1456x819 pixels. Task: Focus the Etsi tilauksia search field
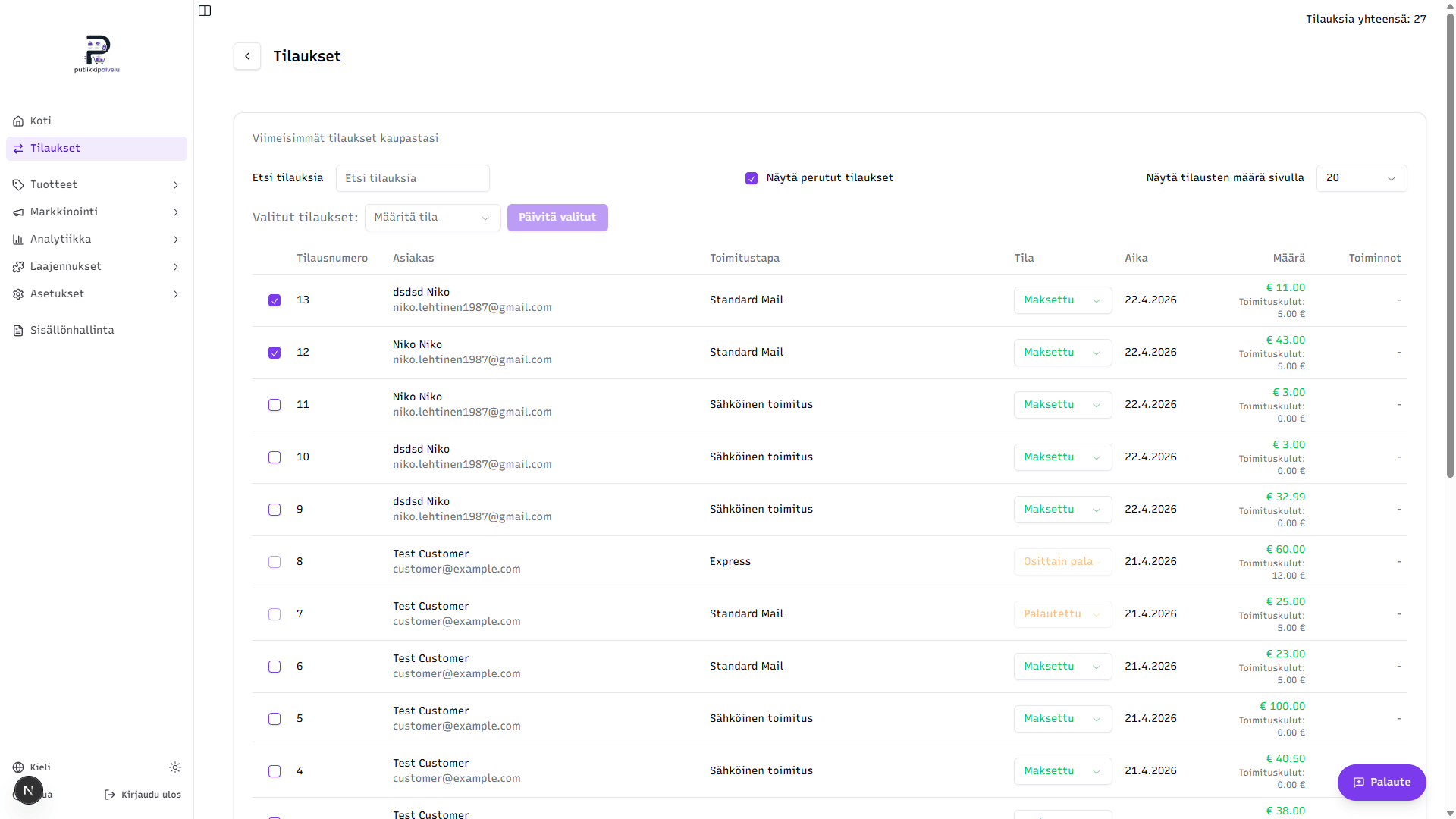tap(413, 178)
